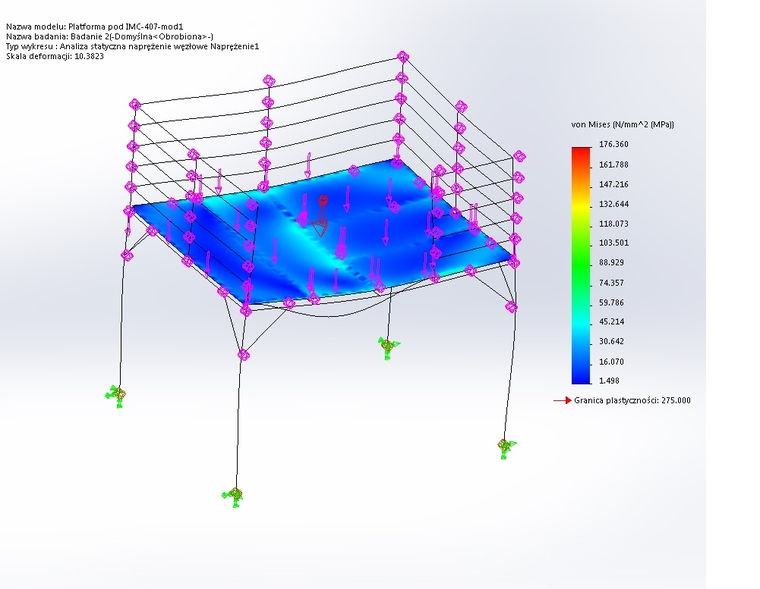Click the legend value 118.073

pyautogui.click(x=614, y=224)
